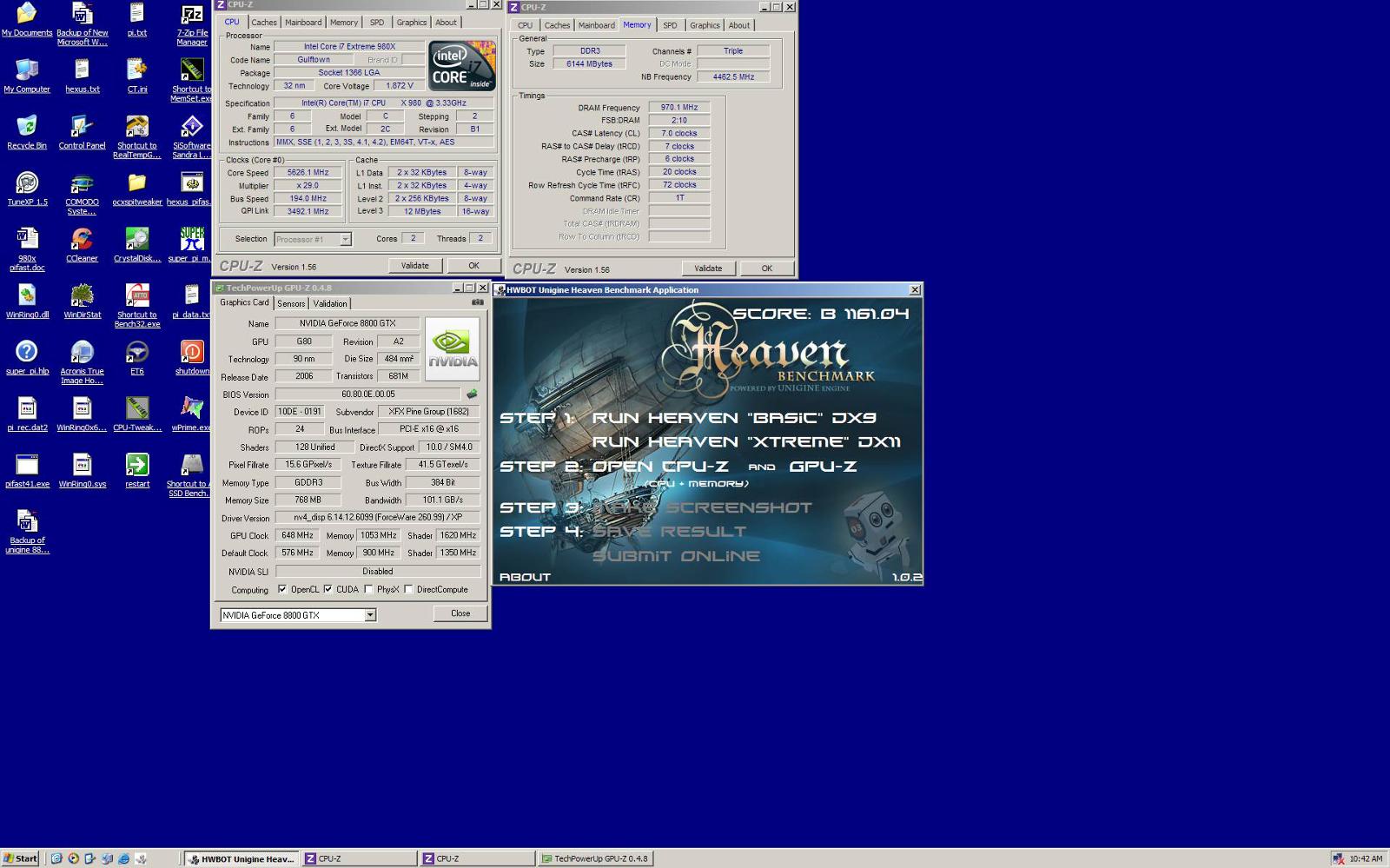Click the GPU-Z BIOS save chip icon
Viewport: 1390px width, 868px height.
pos(472,394)
